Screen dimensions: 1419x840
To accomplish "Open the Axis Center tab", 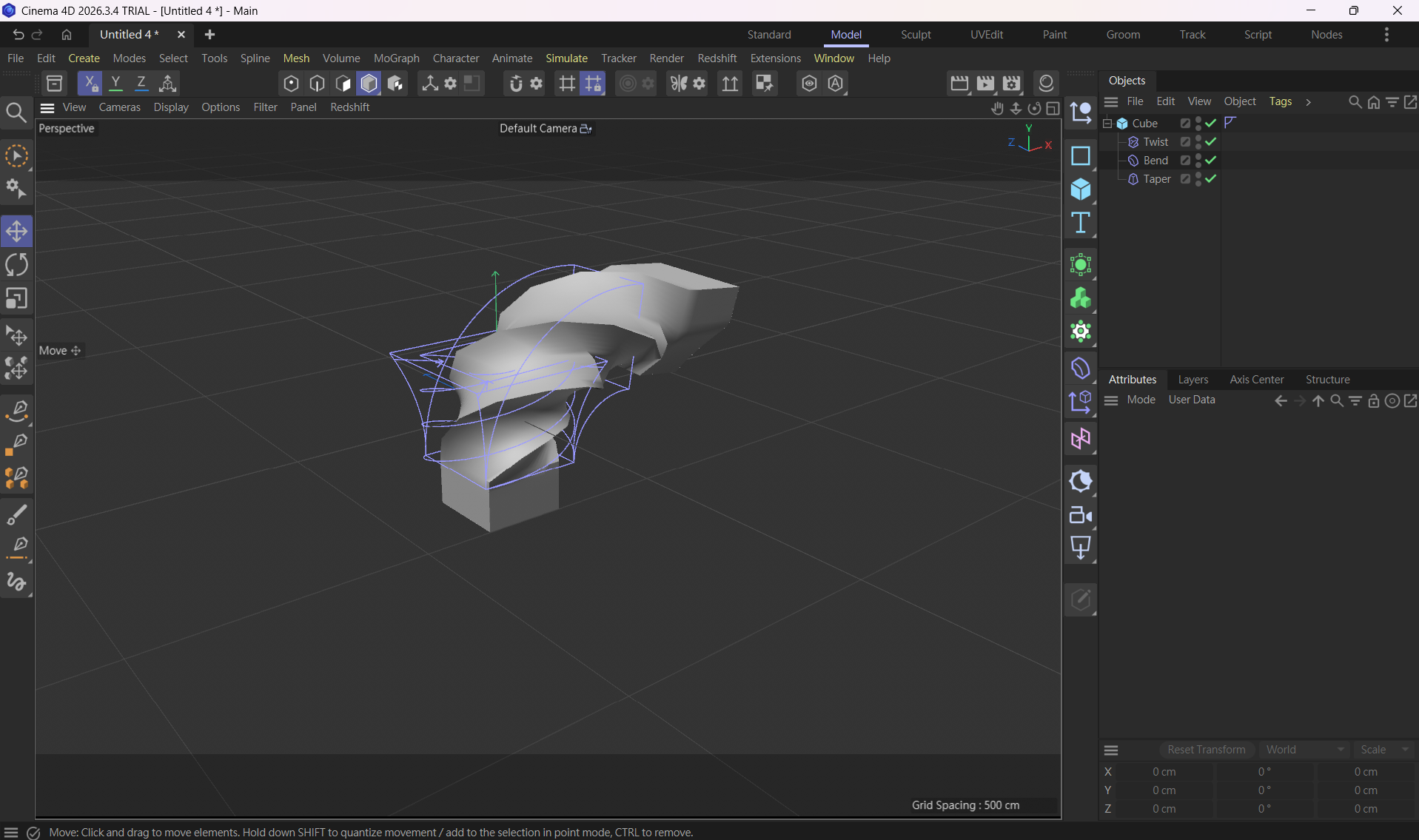I will coord(1256,379).
